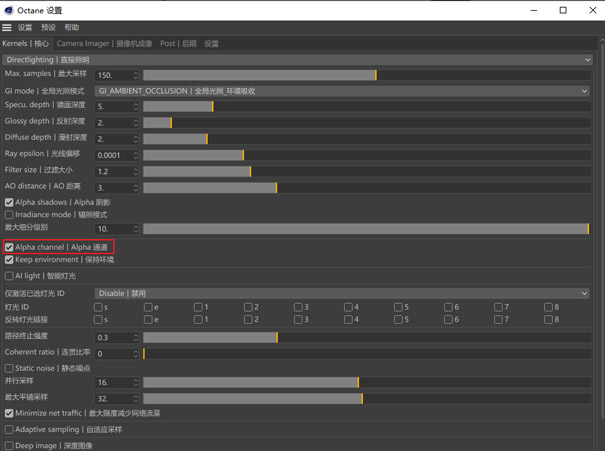Check 反转灯光链接 box s
The image size is (605, 451).
pos(98,319)
